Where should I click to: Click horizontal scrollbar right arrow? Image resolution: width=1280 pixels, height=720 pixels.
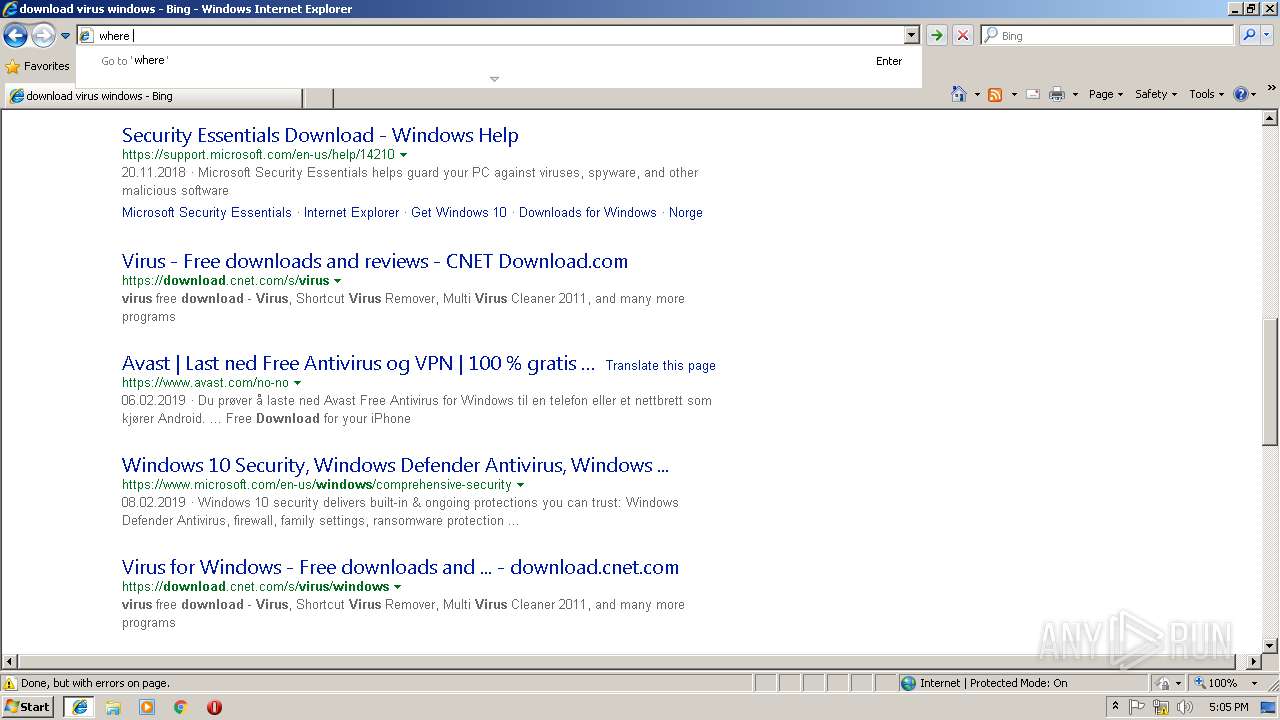pos(1254,662)
